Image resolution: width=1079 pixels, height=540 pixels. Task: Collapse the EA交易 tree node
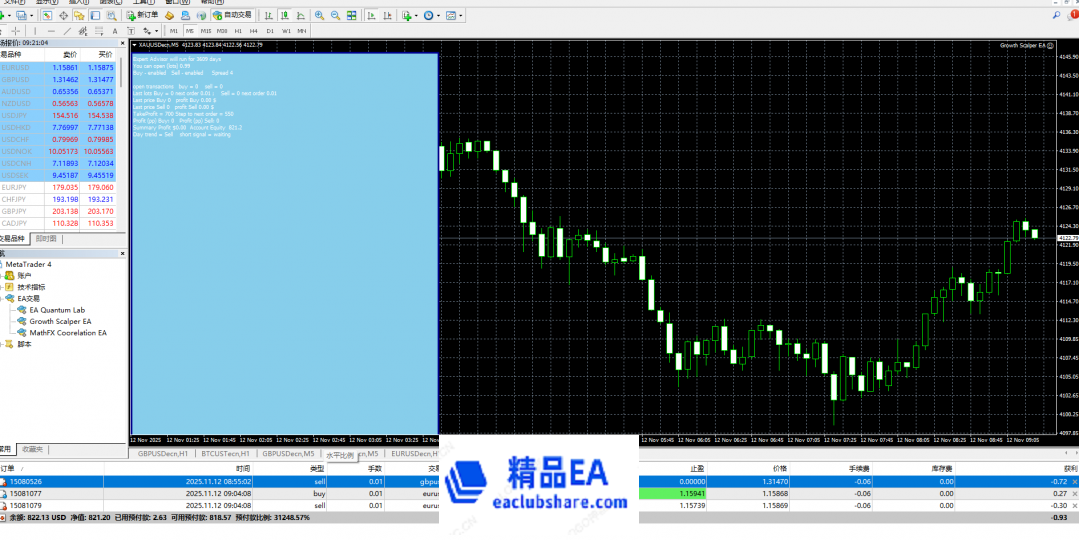tap(4, 298)
